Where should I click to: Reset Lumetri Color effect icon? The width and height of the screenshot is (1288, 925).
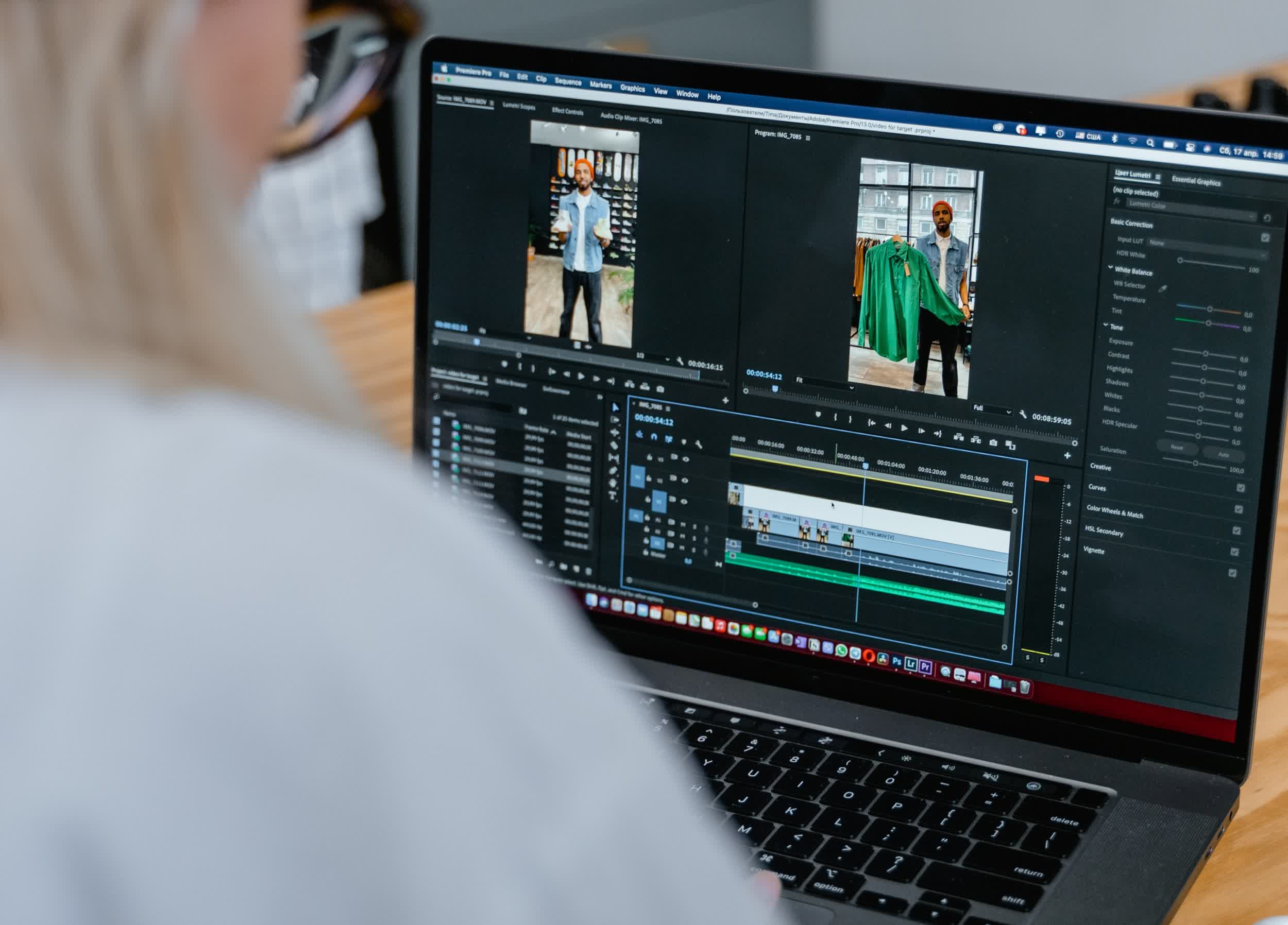pyautogui.click(x=1267, y=218)
